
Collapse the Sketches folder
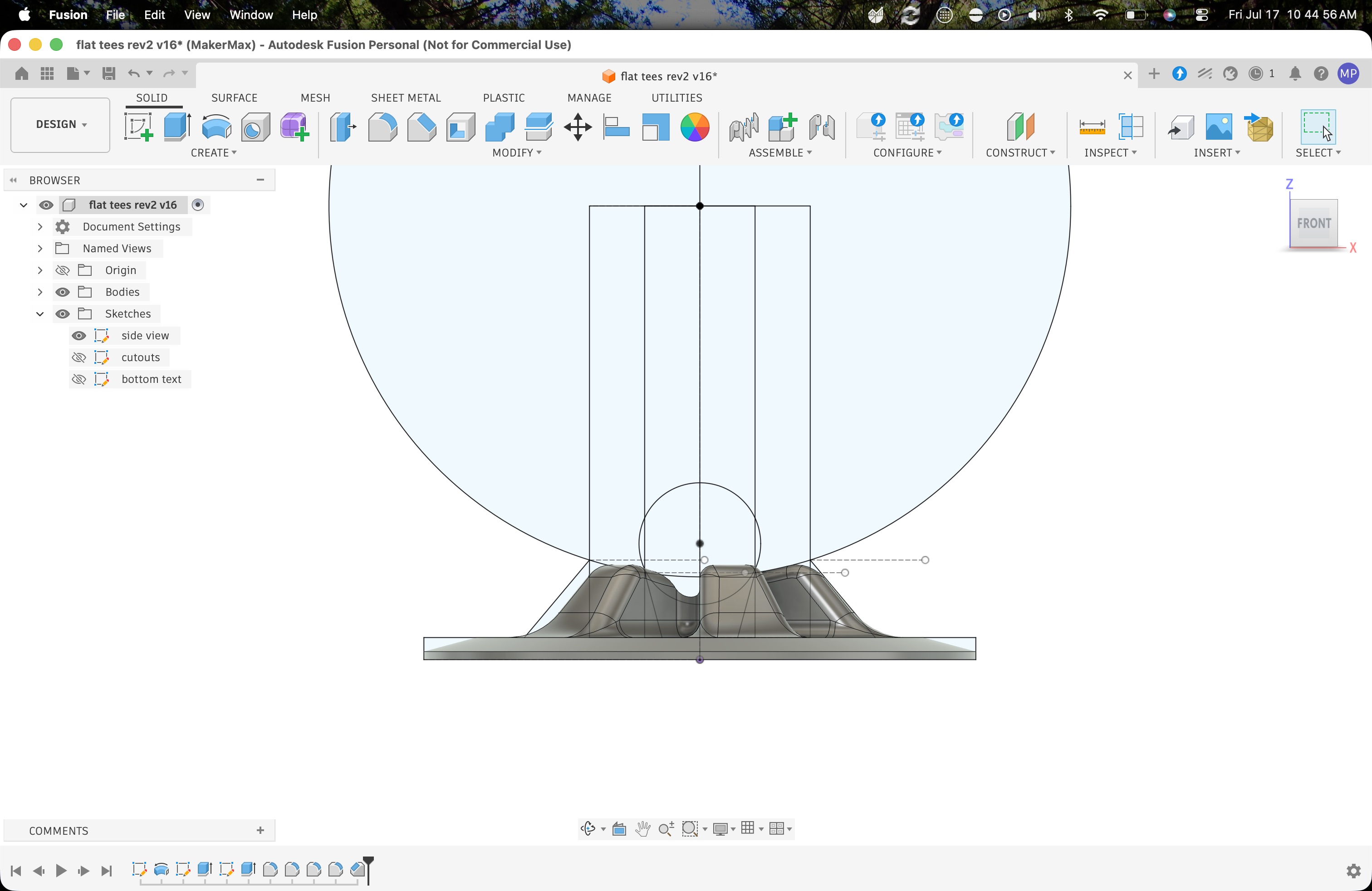point(40,314)
